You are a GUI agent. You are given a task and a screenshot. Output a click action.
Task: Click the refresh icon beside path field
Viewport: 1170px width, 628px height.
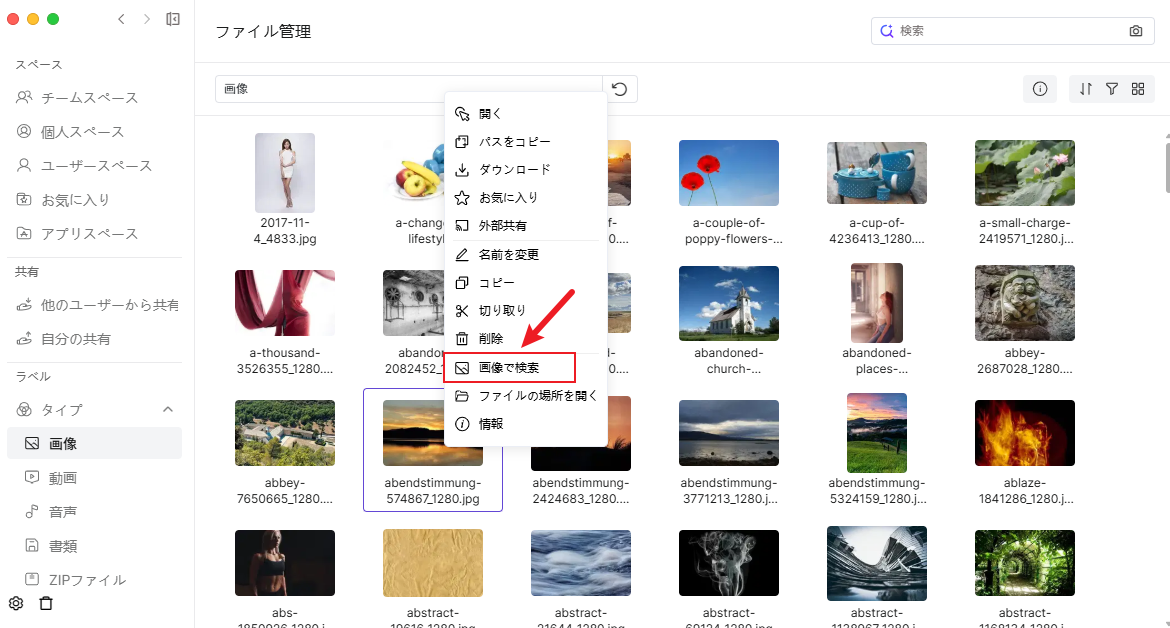620,89
